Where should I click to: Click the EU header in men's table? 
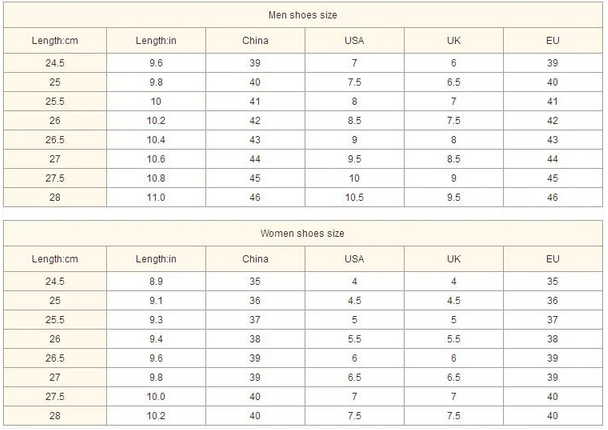[553, 41]
